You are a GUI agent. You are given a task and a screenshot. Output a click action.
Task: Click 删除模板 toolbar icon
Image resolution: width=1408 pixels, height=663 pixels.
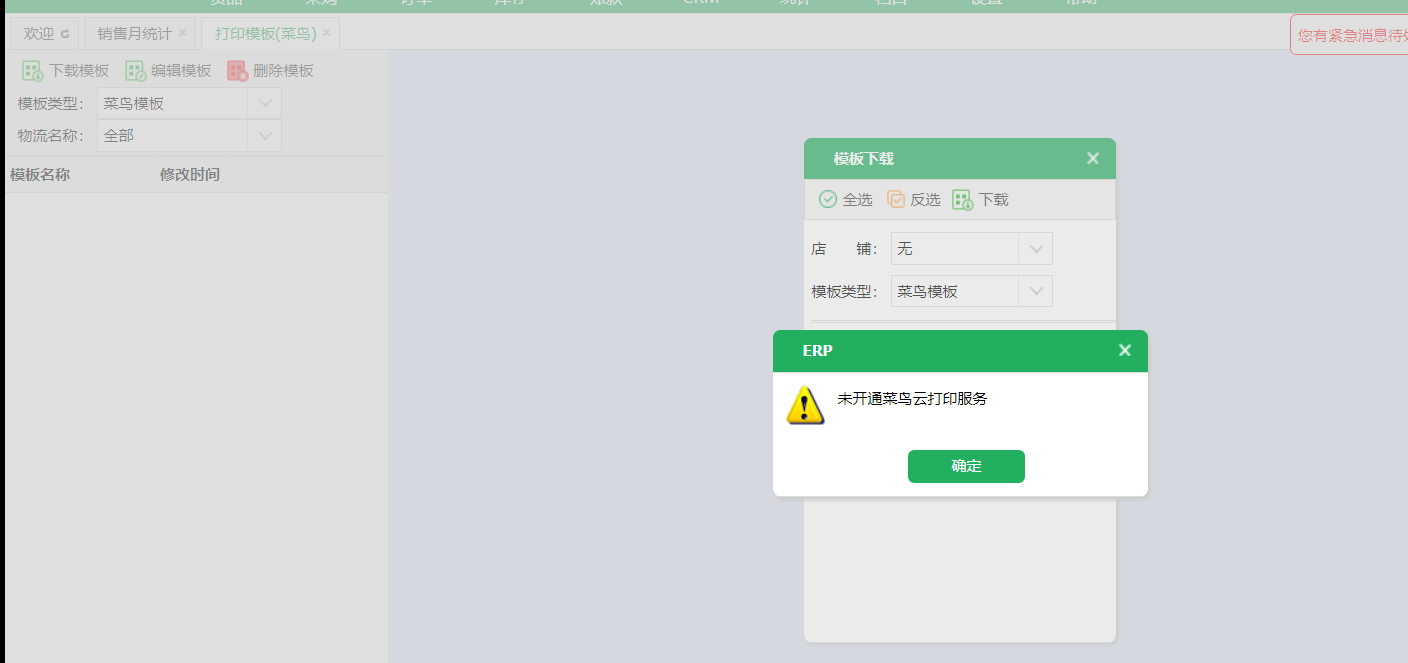click(x=237, y=71)
